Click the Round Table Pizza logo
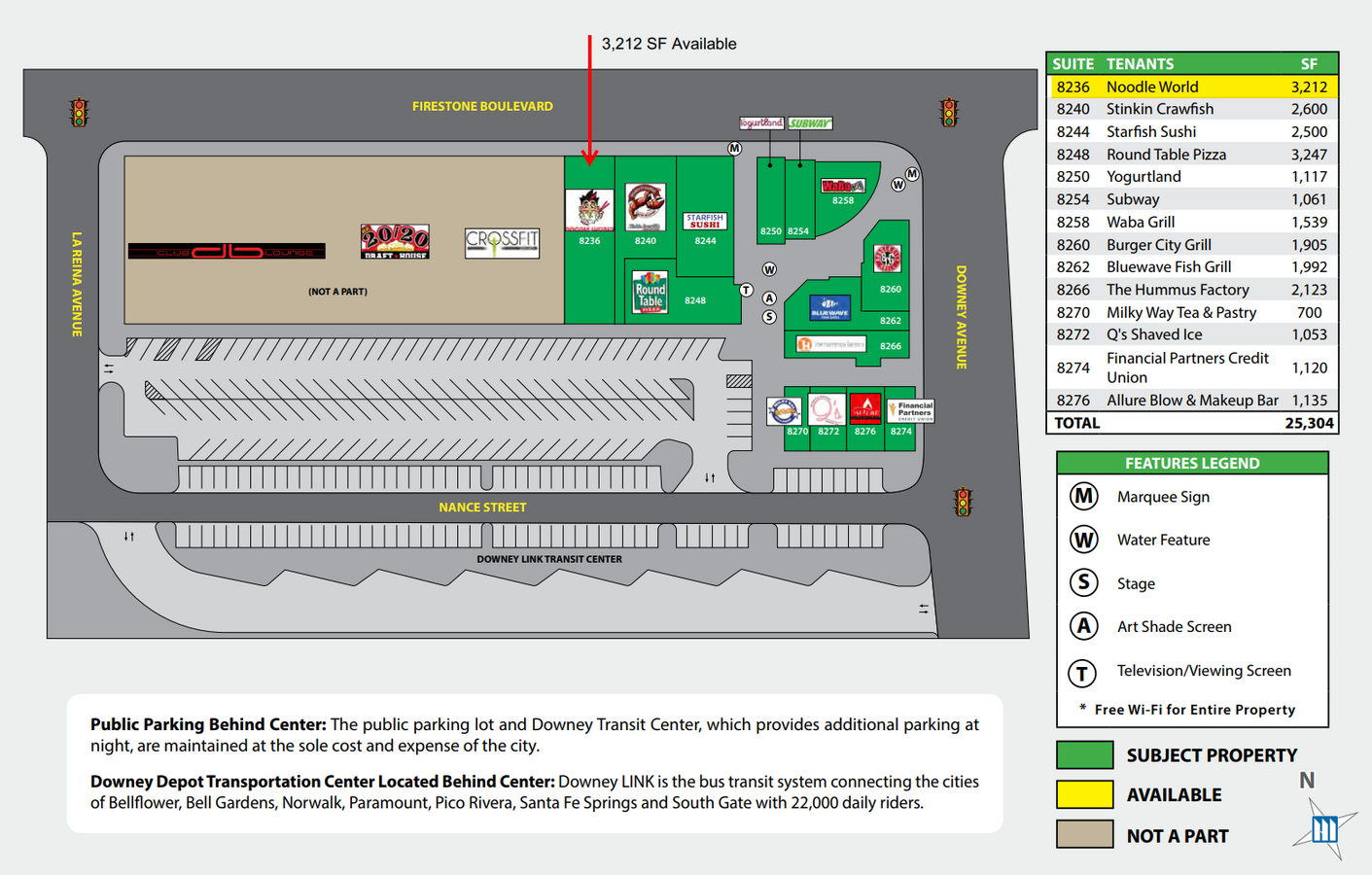This screenshot has height=875, width=1372. click(x=650, y=292)
